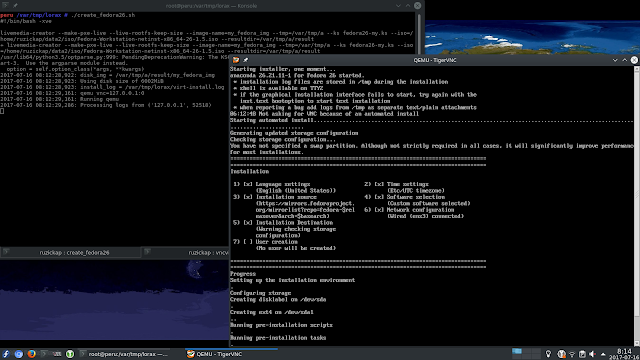The image size is (640, 360).
Task: Pin the QEMU - TigerVNC window on all desktops
Action: (246, 60)
